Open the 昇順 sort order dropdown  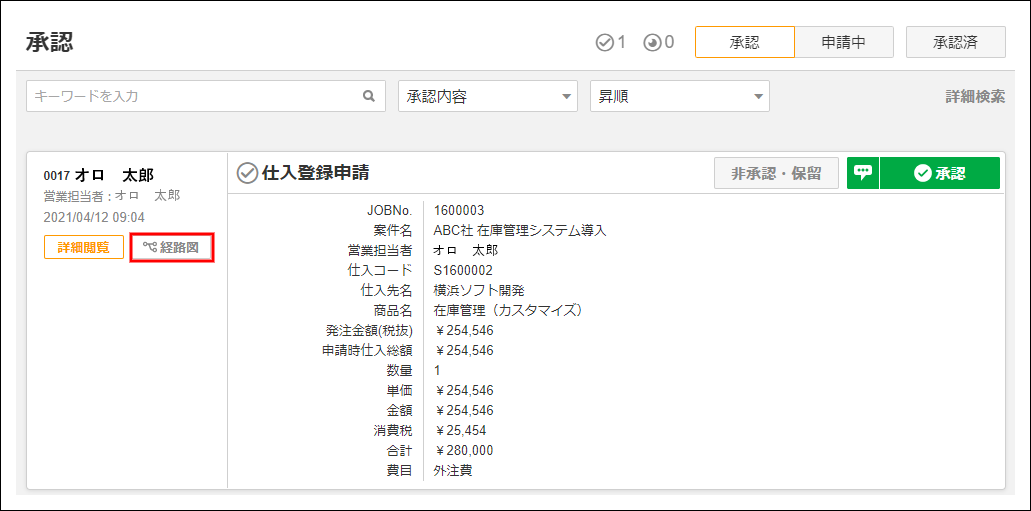pos(679,97)
